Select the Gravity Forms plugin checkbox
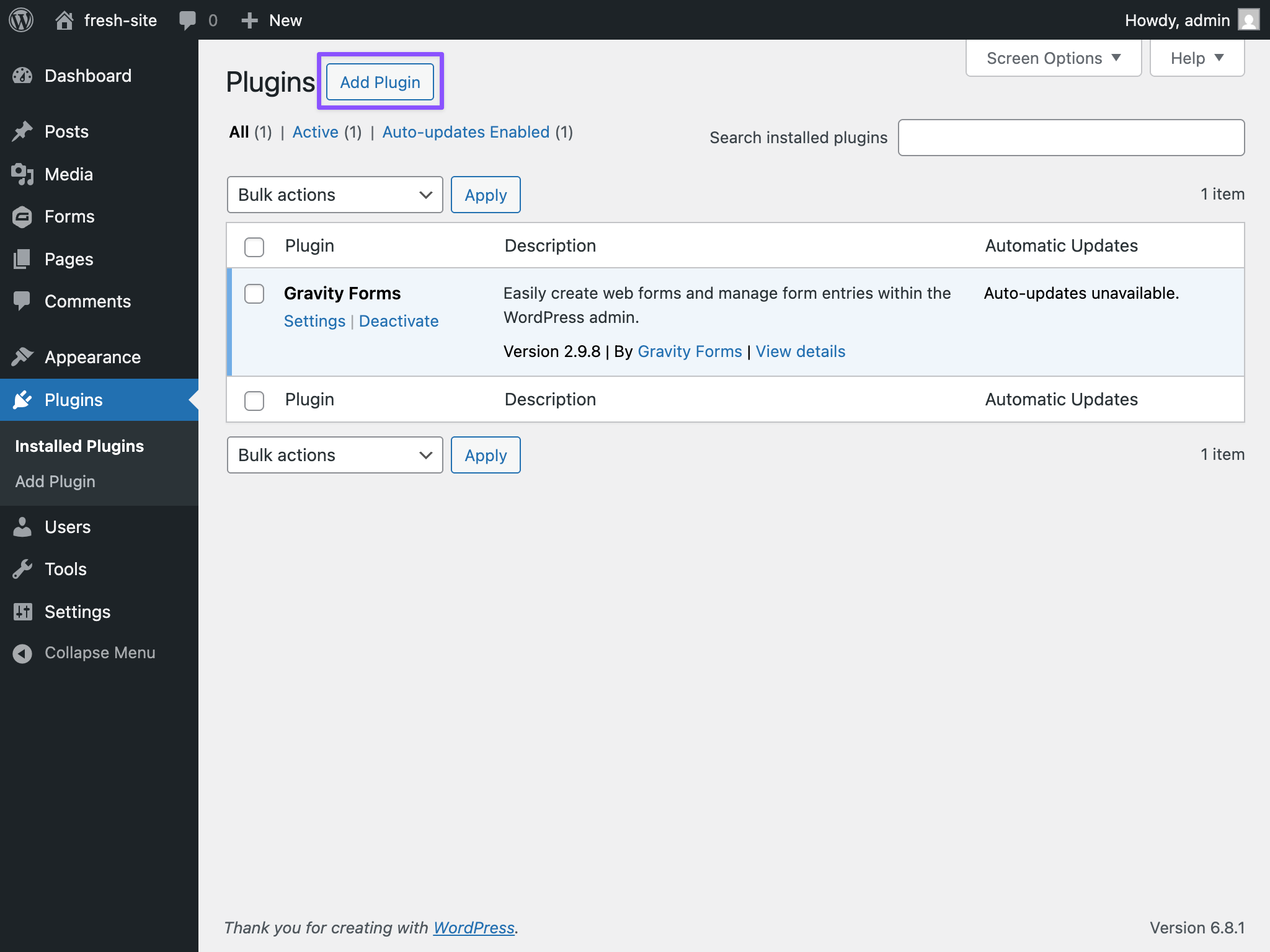This screenshot has width=1270, height=952. [254, 294]
